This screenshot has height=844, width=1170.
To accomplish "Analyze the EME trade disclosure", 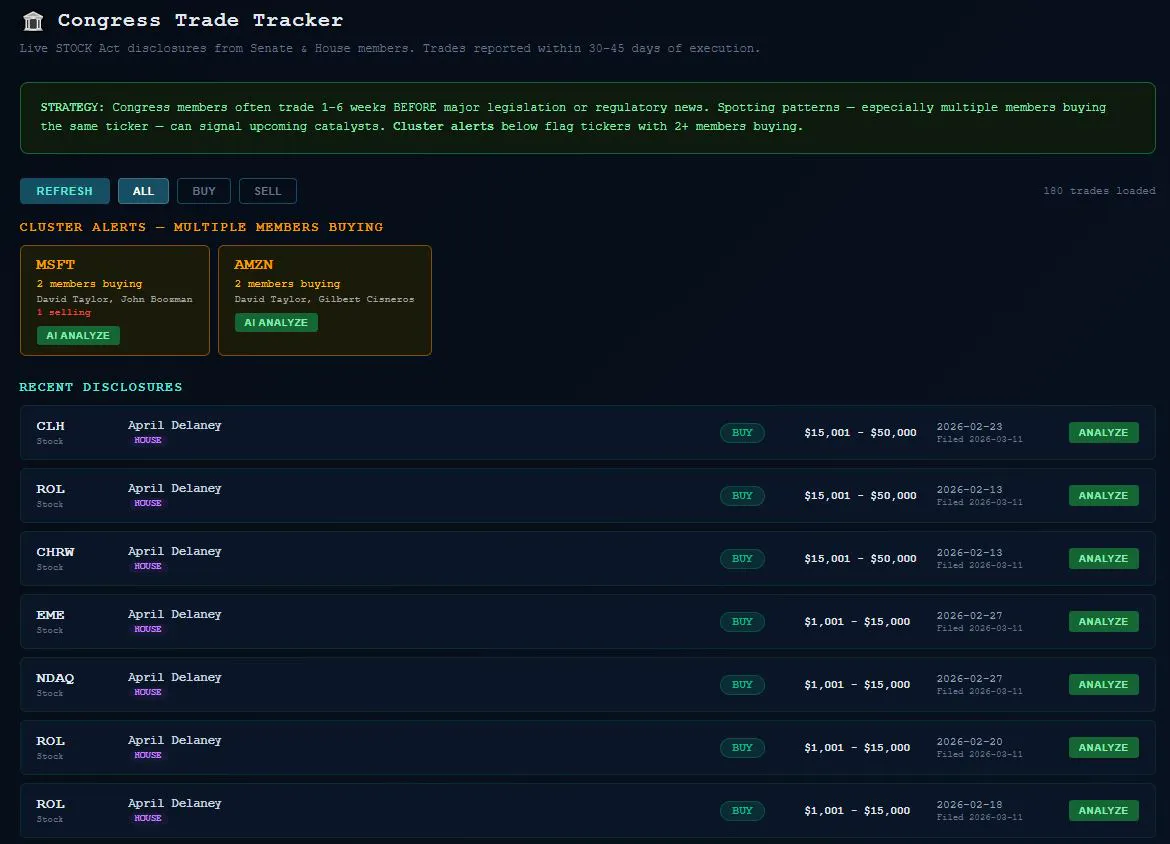I will click(1104, 622).
